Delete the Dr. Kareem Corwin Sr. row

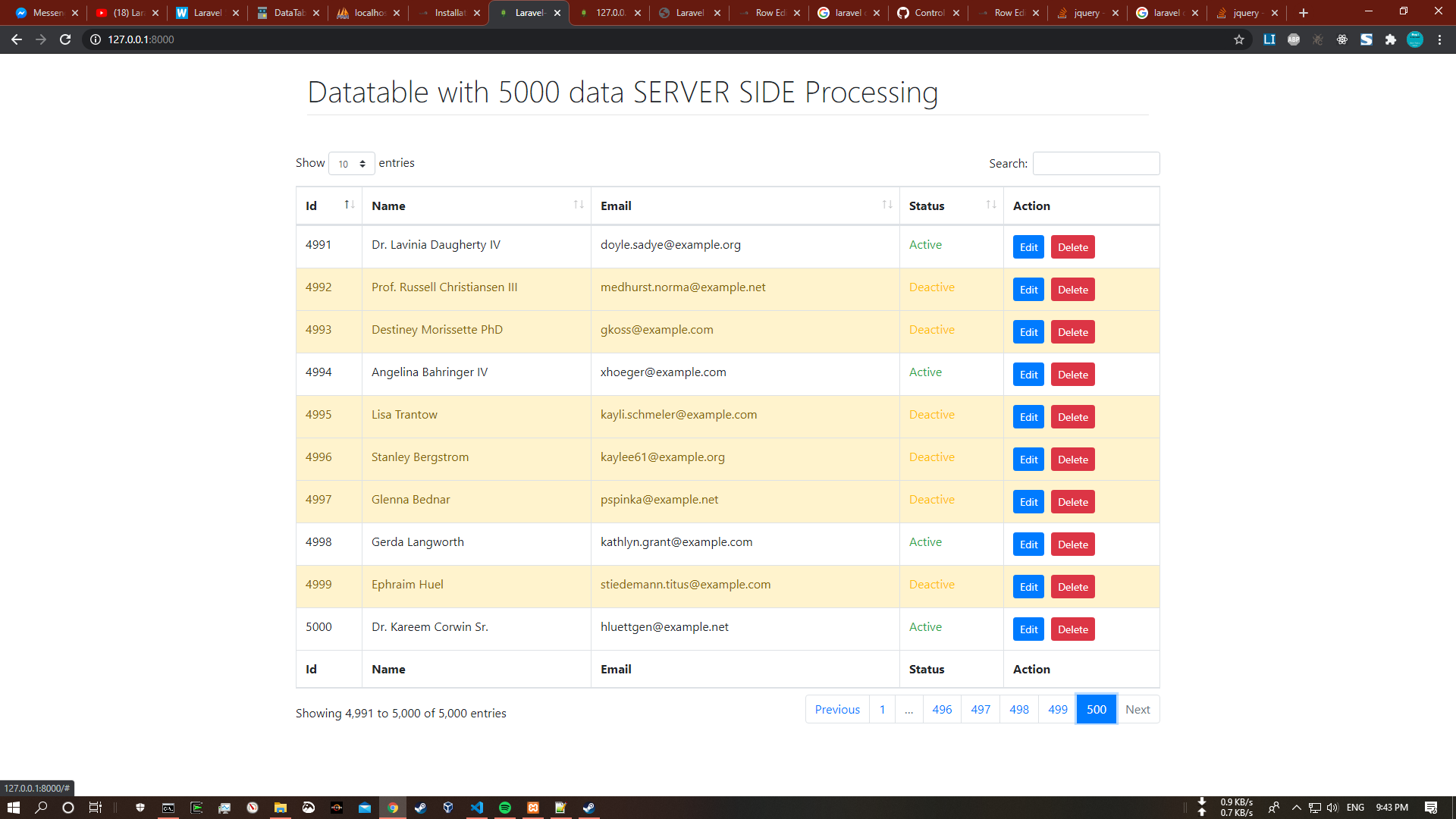(x=1072, y=629)
